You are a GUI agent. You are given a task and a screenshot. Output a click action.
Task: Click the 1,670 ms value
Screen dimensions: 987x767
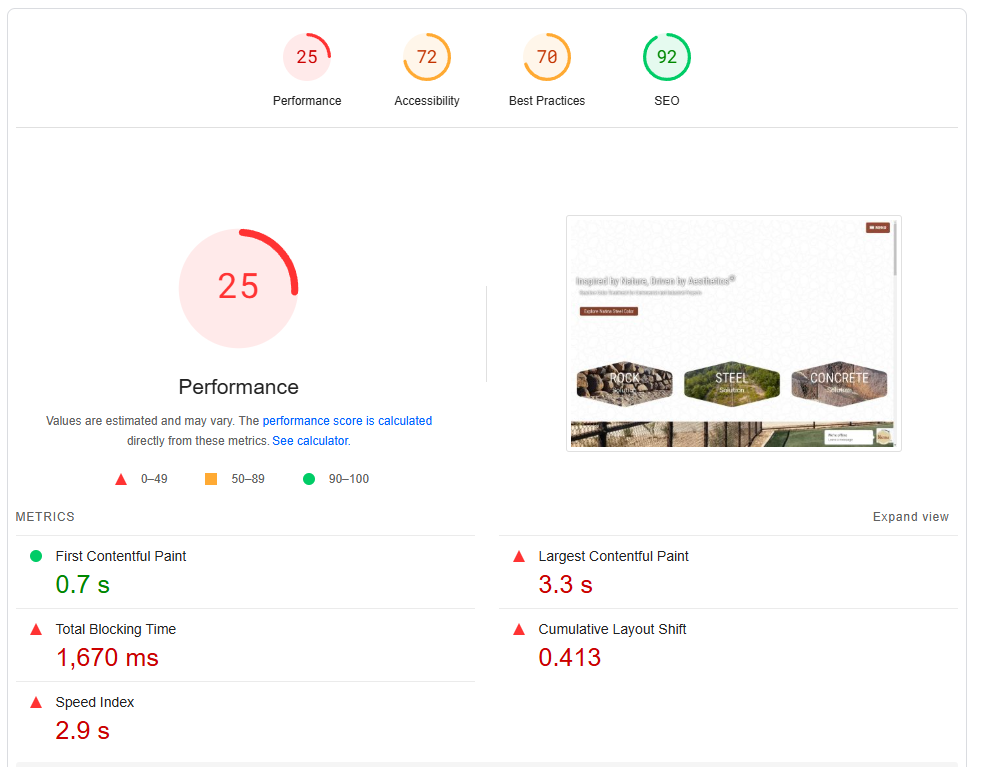click(107, 657)
